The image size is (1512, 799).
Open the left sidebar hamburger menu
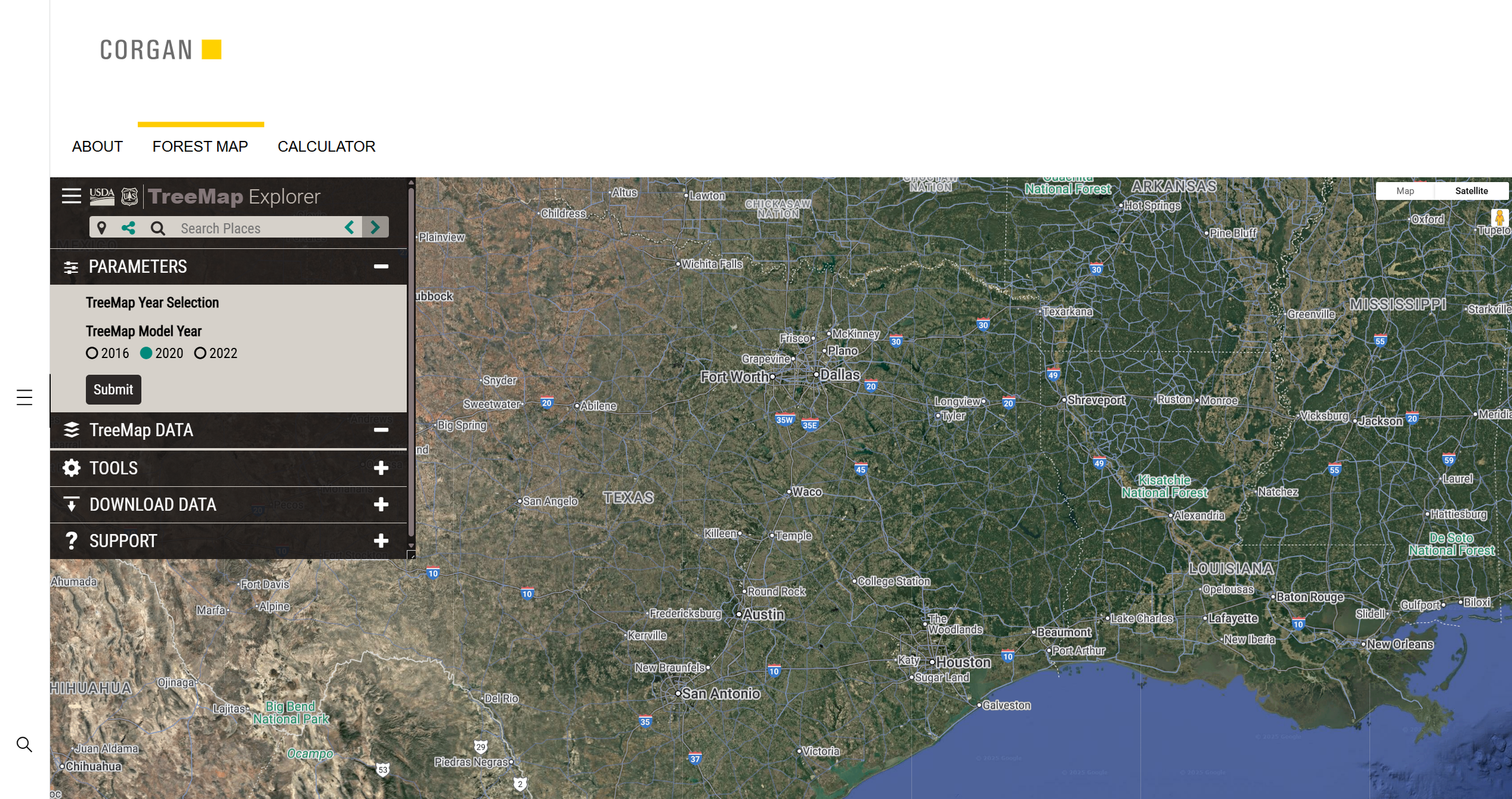click(x=24, y=397)
